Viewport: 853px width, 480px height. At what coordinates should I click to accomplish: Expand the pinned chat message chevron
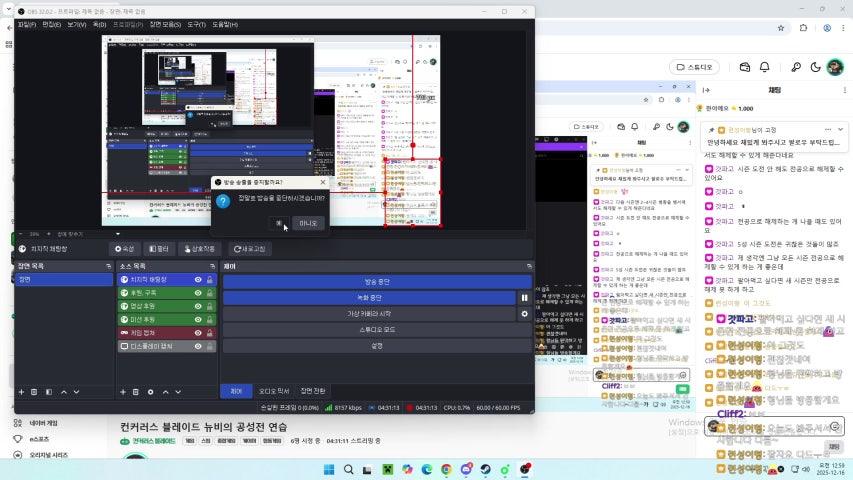(840, 130)
